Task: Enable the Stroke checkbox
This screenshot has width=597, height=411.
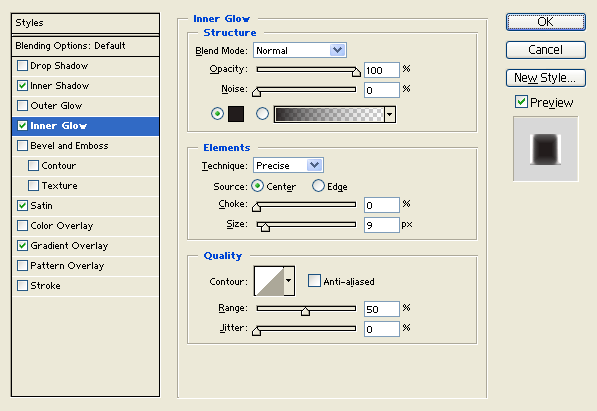Action: (22, 286)
